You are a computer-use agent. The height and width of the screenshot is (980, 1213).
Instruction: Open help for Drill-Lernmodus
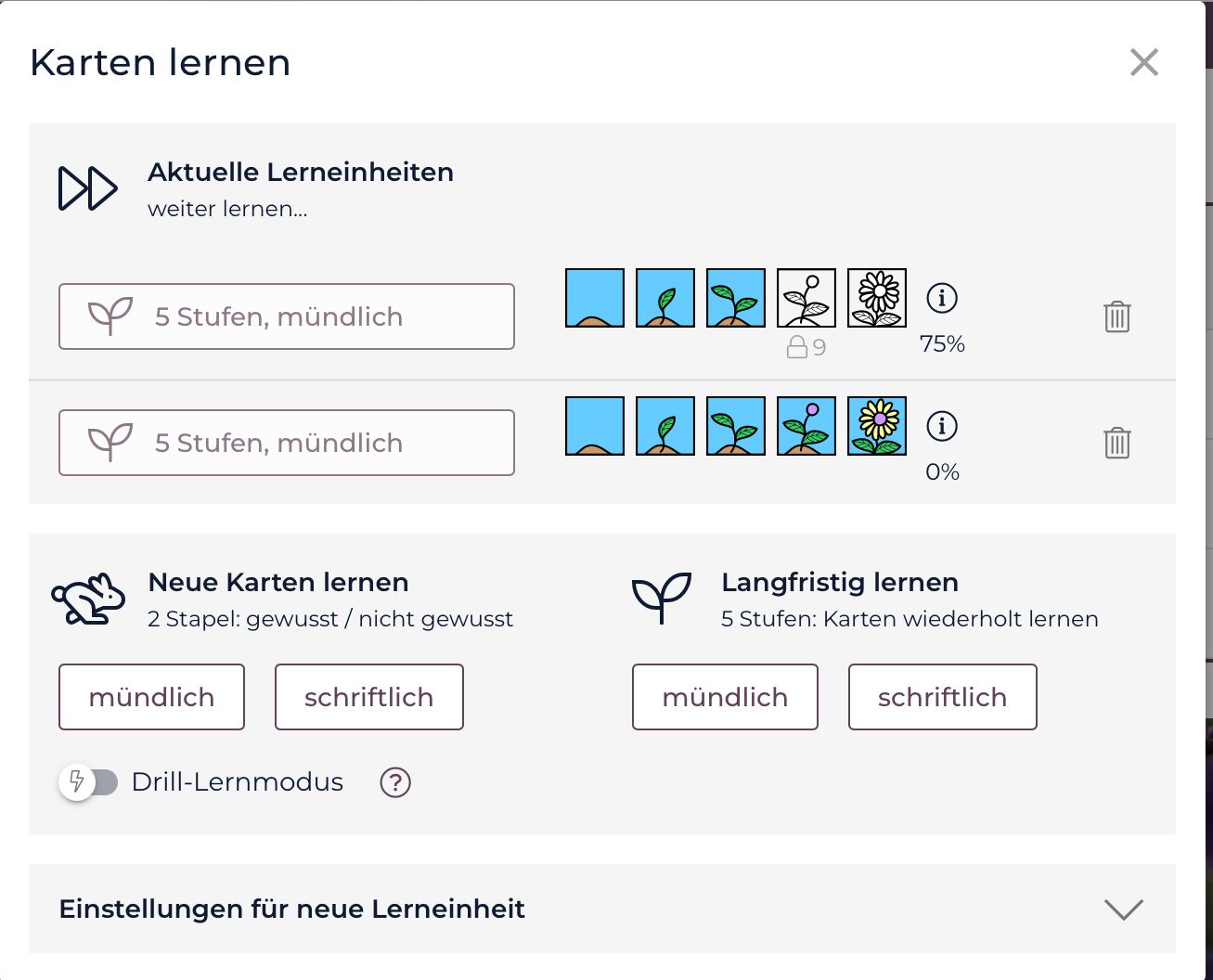pos(395,782)
